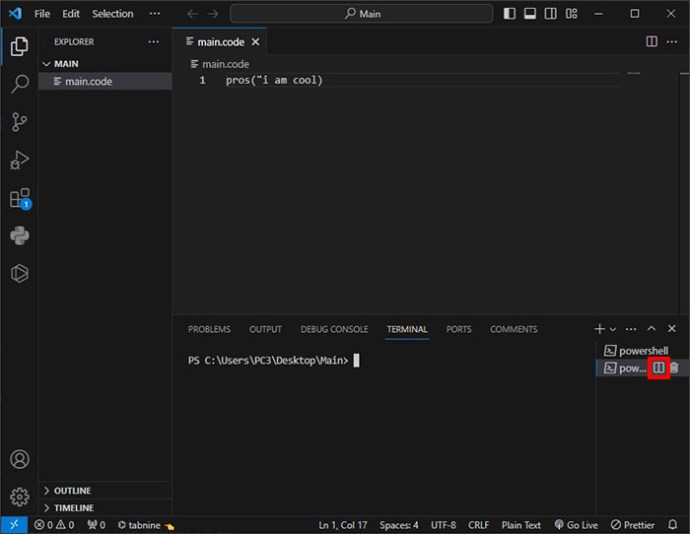Open the Selection menu
This screenshot has width=690, height=534.
point(113,14)
